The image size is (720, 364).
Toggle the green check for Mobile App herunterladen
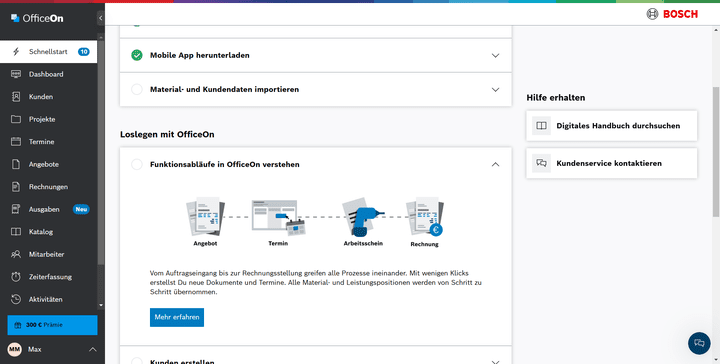(137, 55)
